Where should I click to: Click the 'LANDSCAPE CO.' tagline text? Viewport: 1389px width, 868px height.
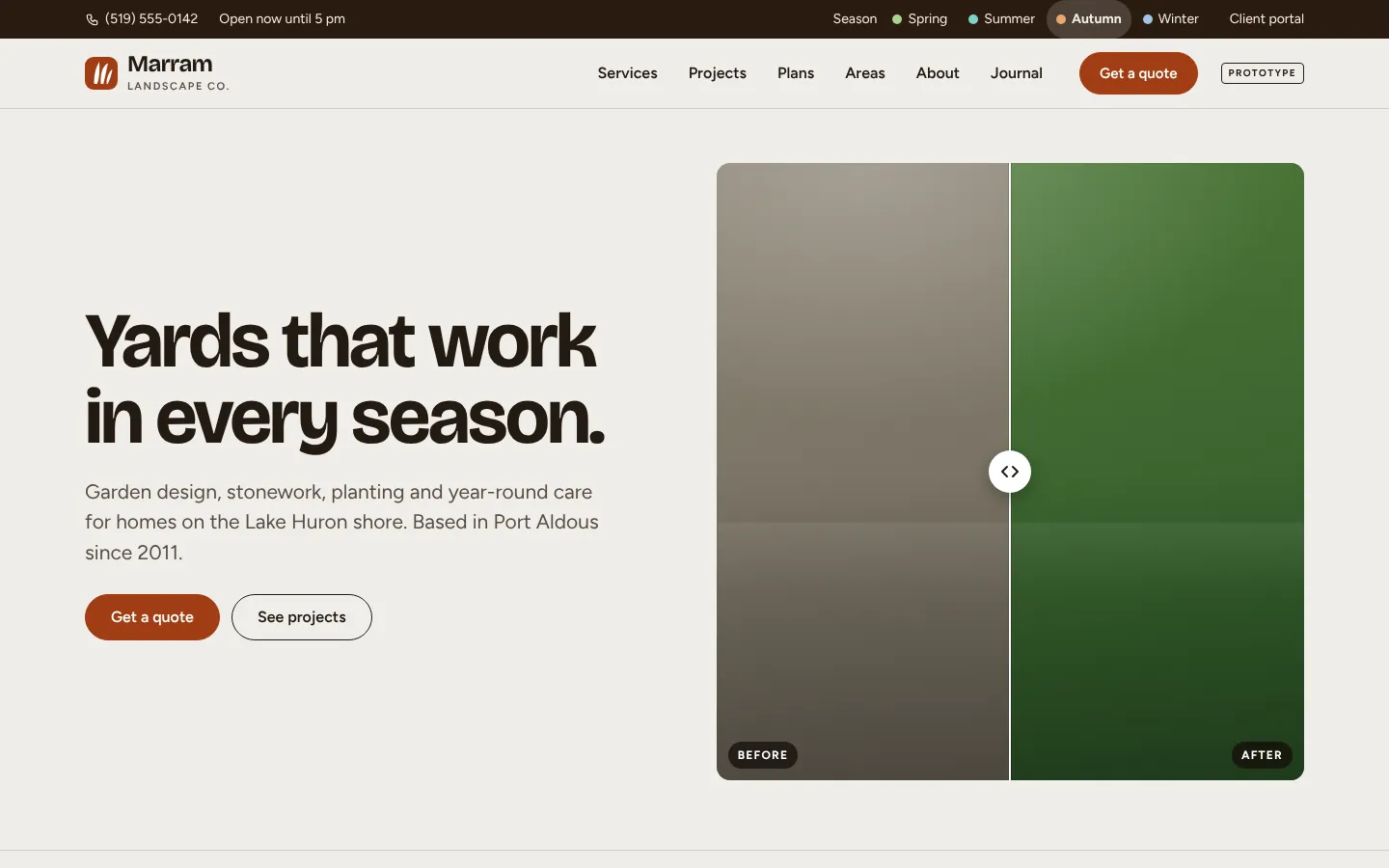click(178, 86)
